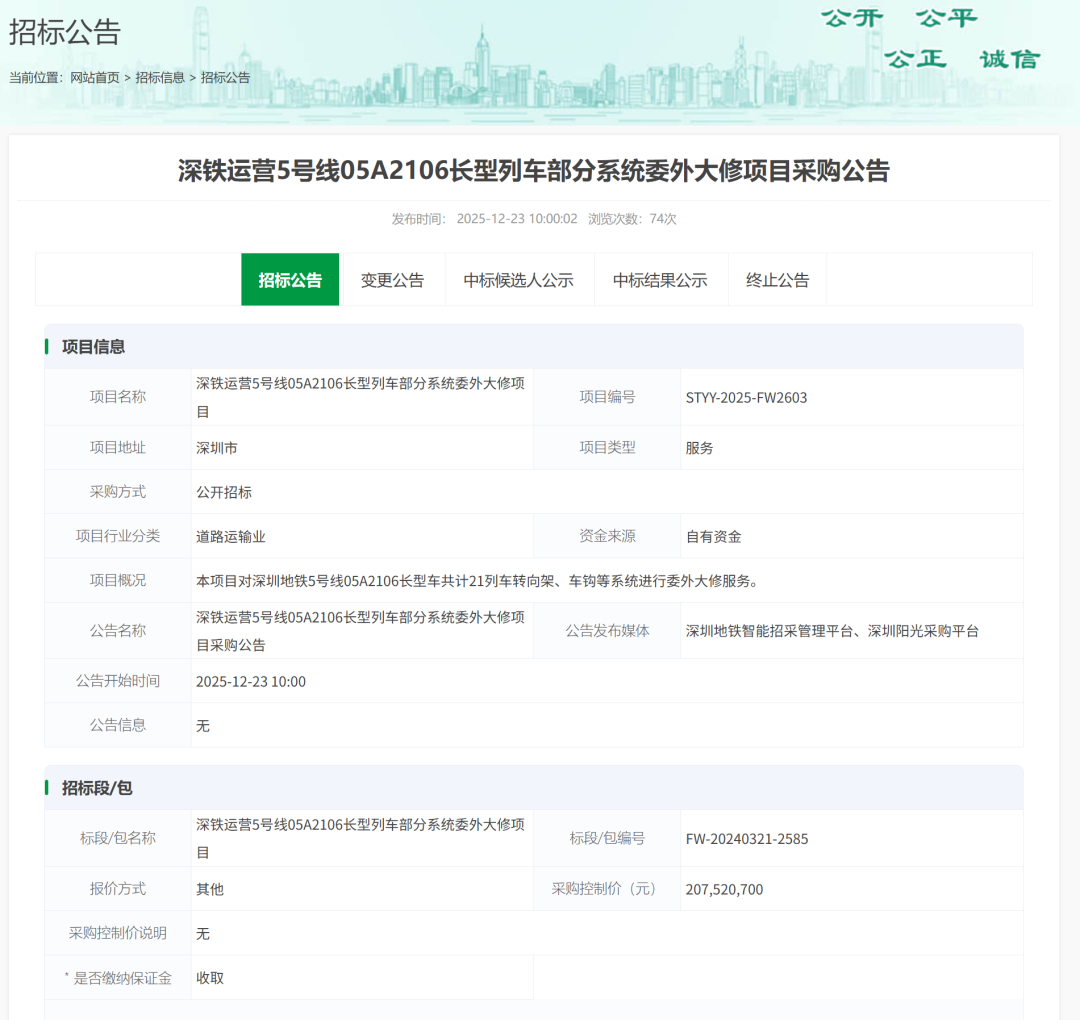The height and width of the screenshot is (1020, 1080).
Task: Click view count 74次
Action: [x=663, y=219]
